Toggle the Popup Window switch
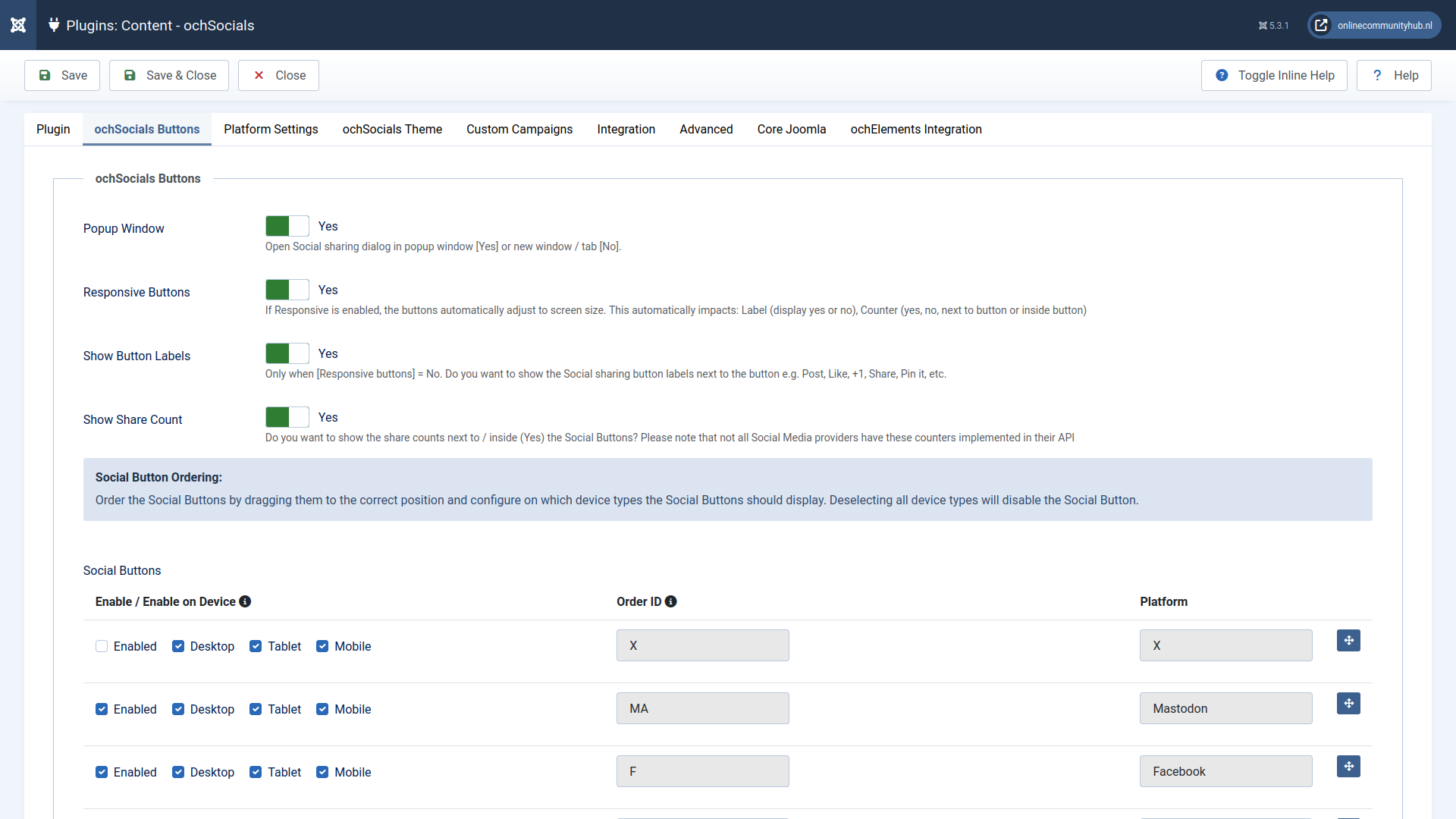The width and height of the screenshot is (1456, 819). [x=287, y=226]
